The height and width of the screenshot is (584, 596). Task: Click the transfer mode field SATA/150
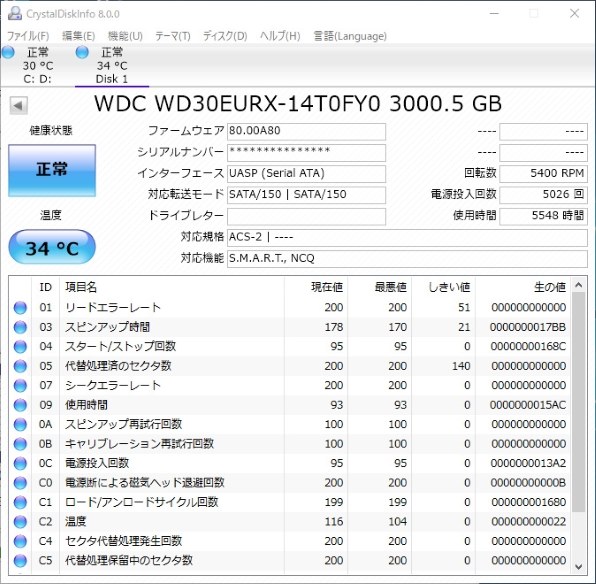coord(306,195)
